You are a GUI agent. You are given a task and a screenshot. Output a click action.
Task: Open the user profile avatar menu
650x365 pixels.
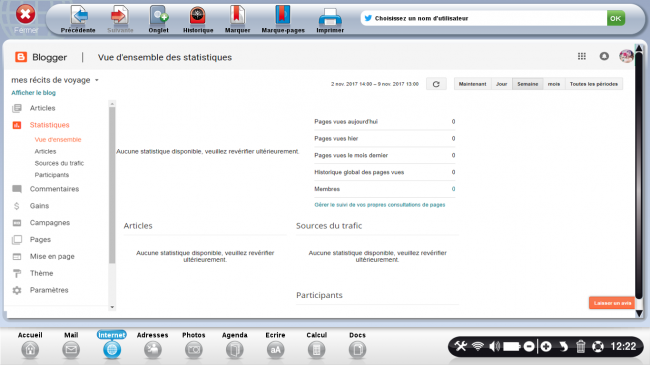tap(626, 56)
